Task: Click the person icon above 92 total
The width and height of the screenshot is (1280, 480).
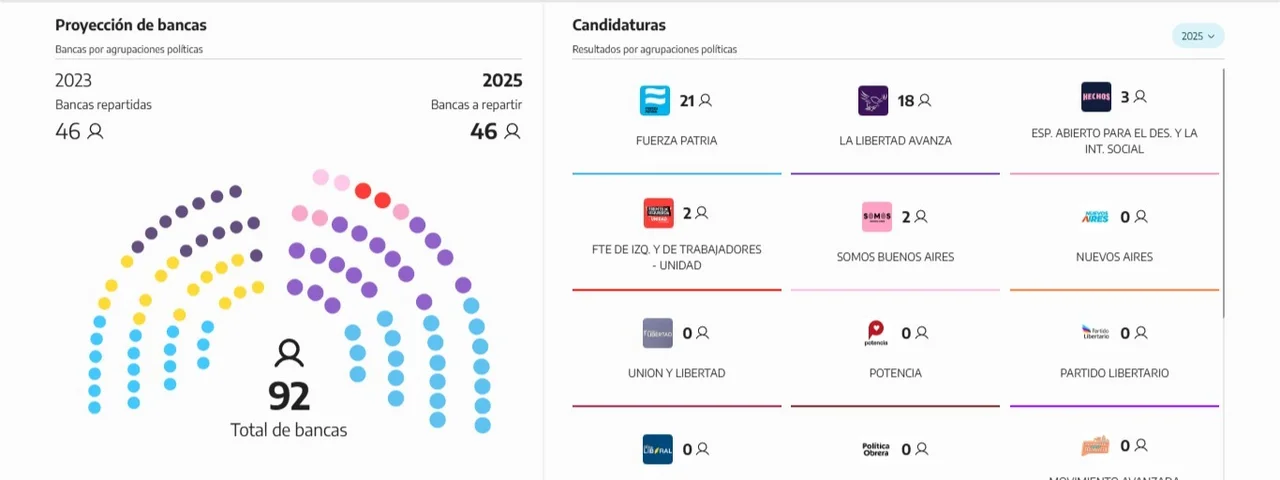Action: pyautogui.click(x=289, y=352)
